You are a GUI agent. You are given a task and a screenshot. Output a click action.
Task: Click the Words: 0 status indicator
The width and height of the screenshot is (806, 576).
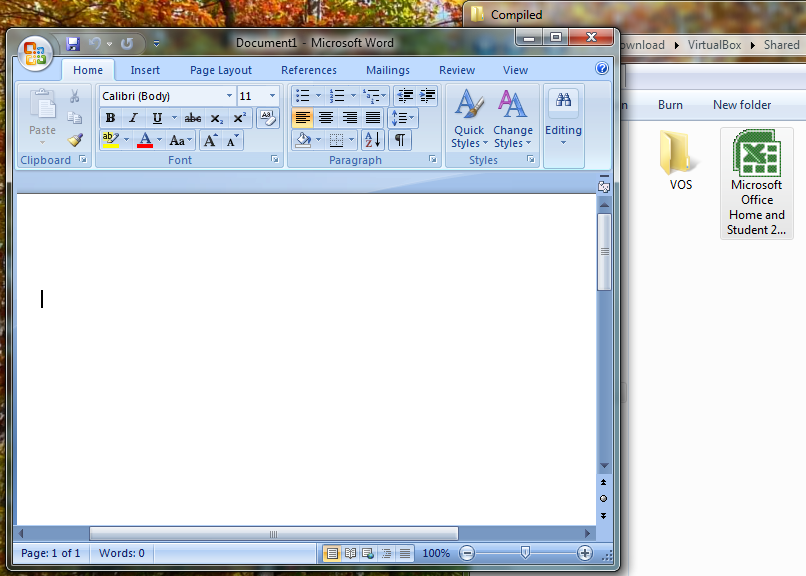(121, 553)
